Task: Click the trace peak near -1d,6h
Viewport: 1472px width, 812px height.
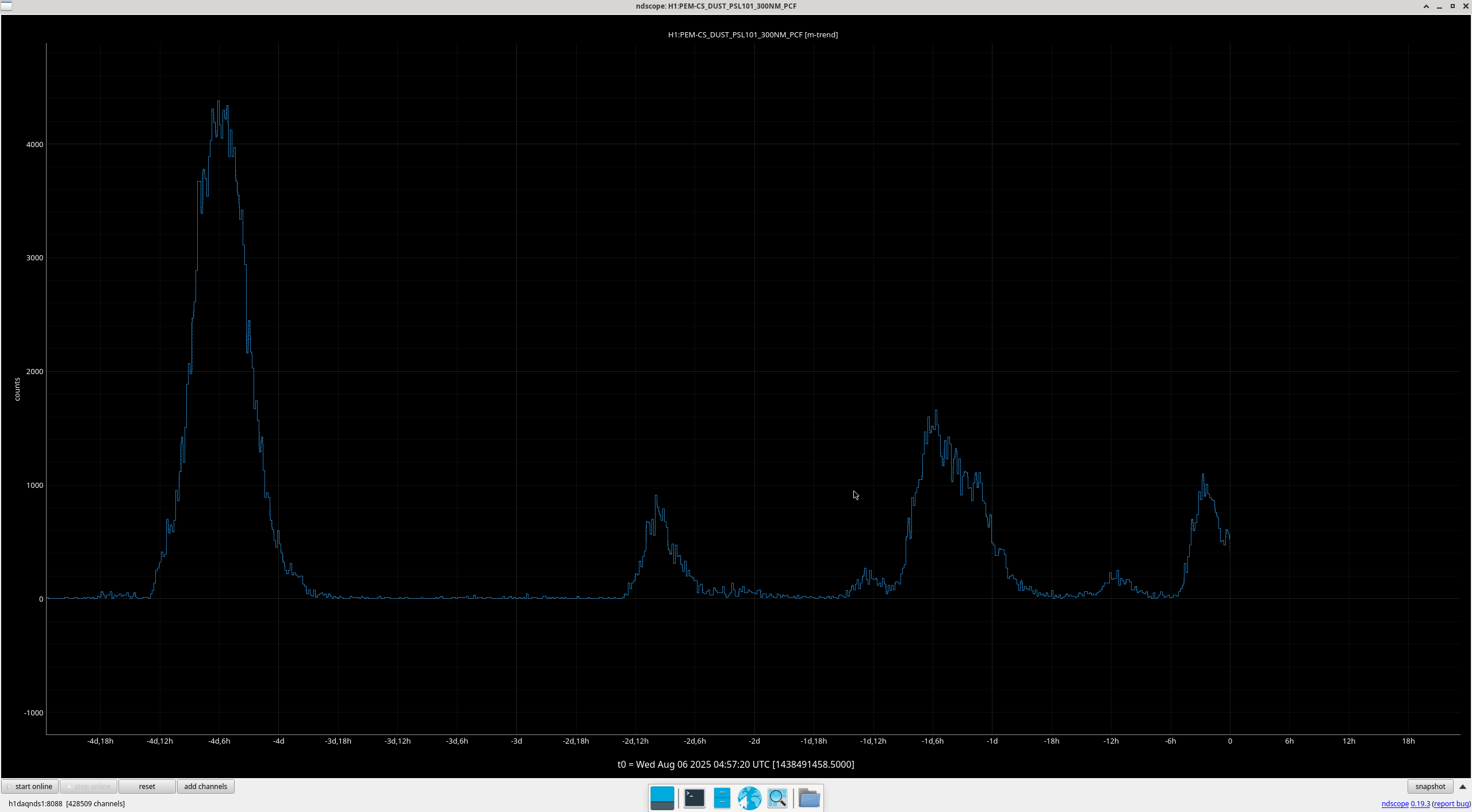Action: pos(936,411)
